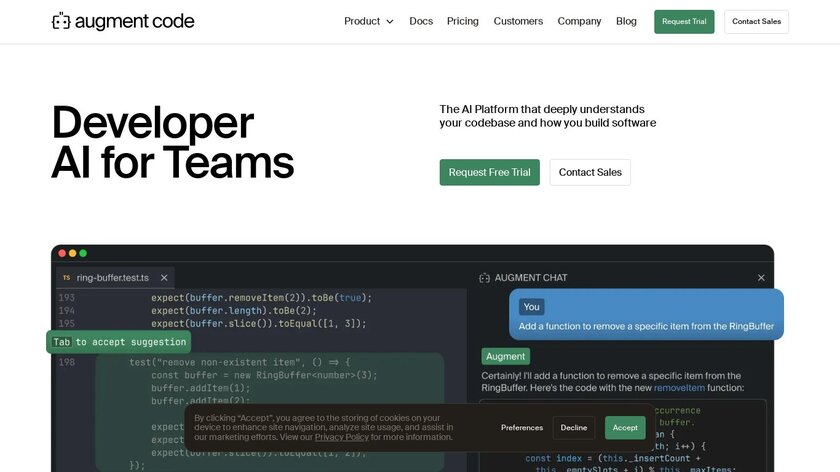Accept cookies in the banner
This screenshot has width=840, height=472.
[x=625, y=428]
